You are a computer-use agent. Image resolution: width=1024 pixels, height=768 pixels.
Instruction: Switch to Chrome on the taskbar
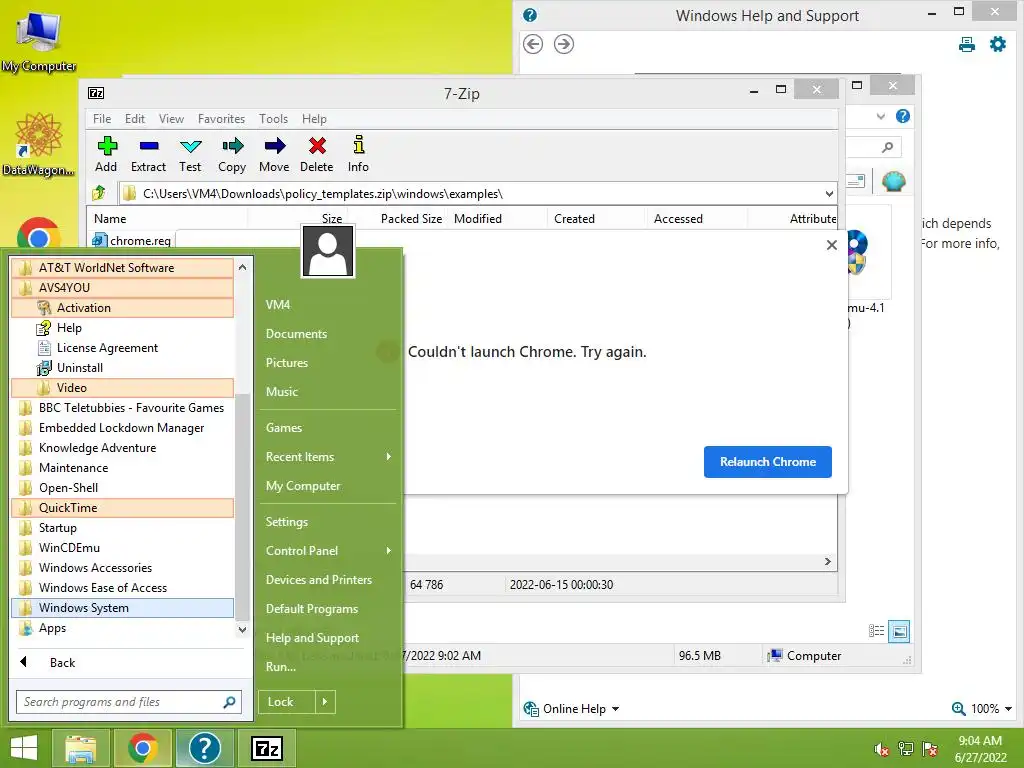point(142,748)
